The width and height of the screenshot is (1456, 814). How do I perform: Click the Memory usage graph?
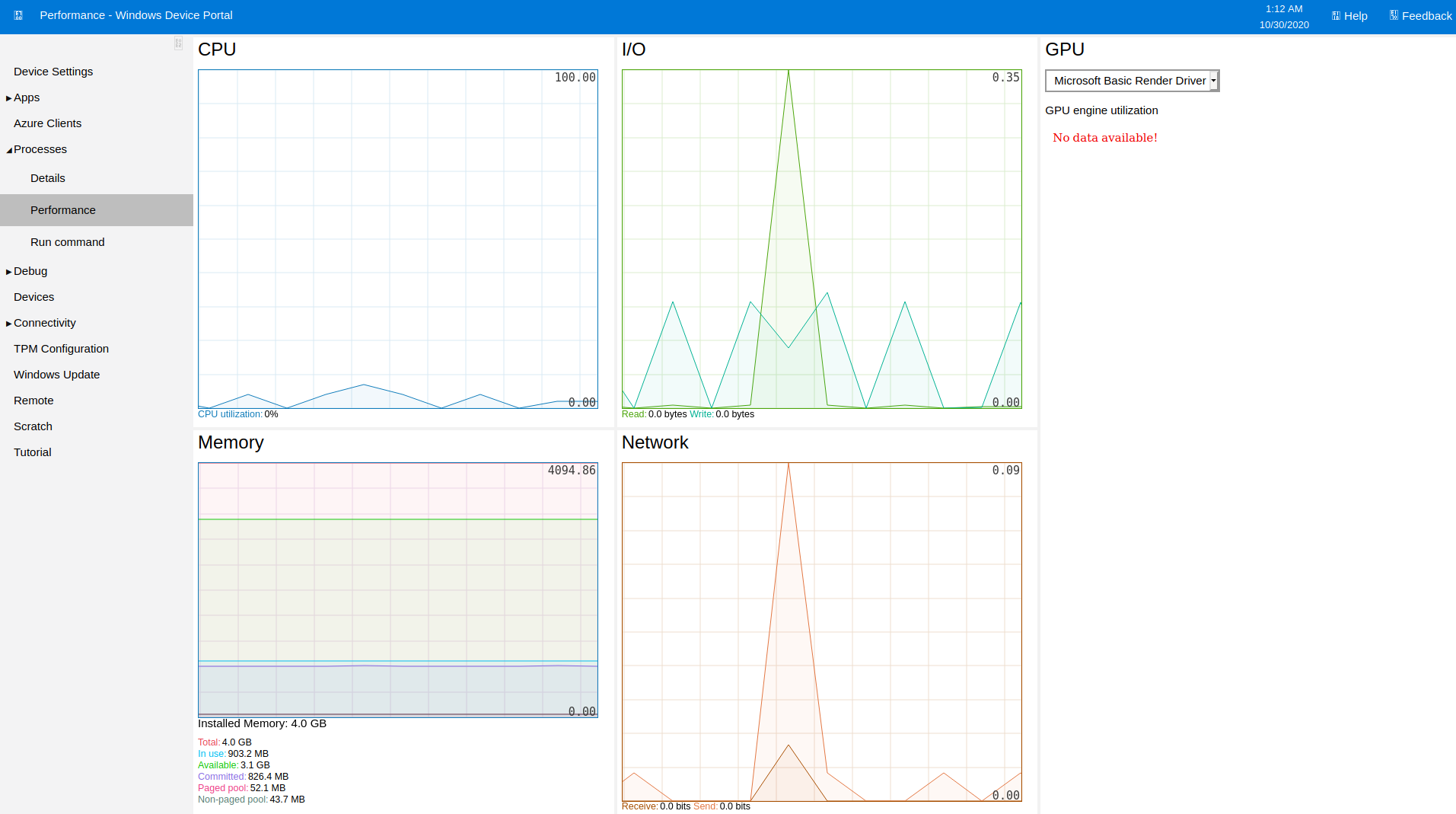click(397, 590)
